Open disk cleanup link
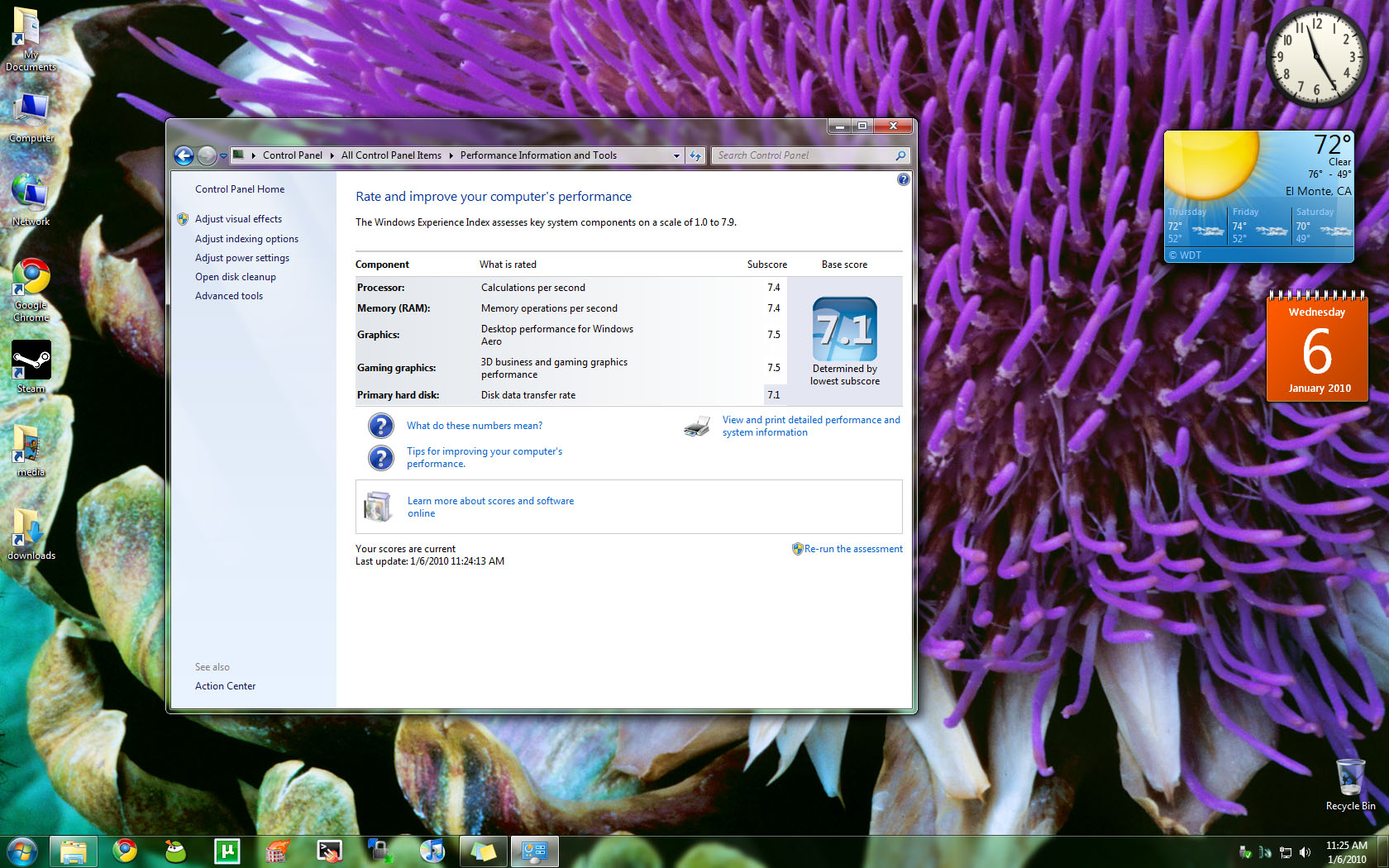This screenshot has width=1389, height=868. [236, 277]
